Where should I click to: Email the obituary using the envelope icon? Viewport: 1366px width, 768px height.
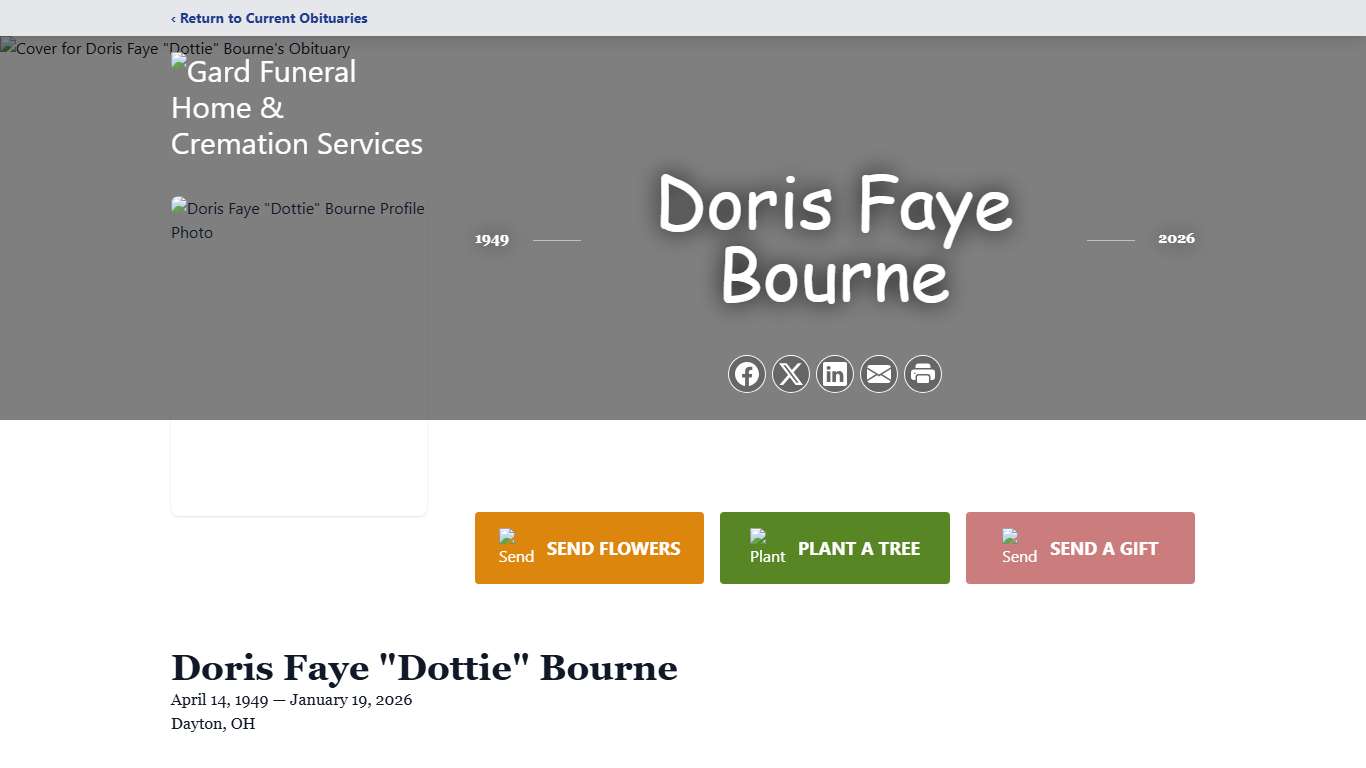[x=879, y=373]
